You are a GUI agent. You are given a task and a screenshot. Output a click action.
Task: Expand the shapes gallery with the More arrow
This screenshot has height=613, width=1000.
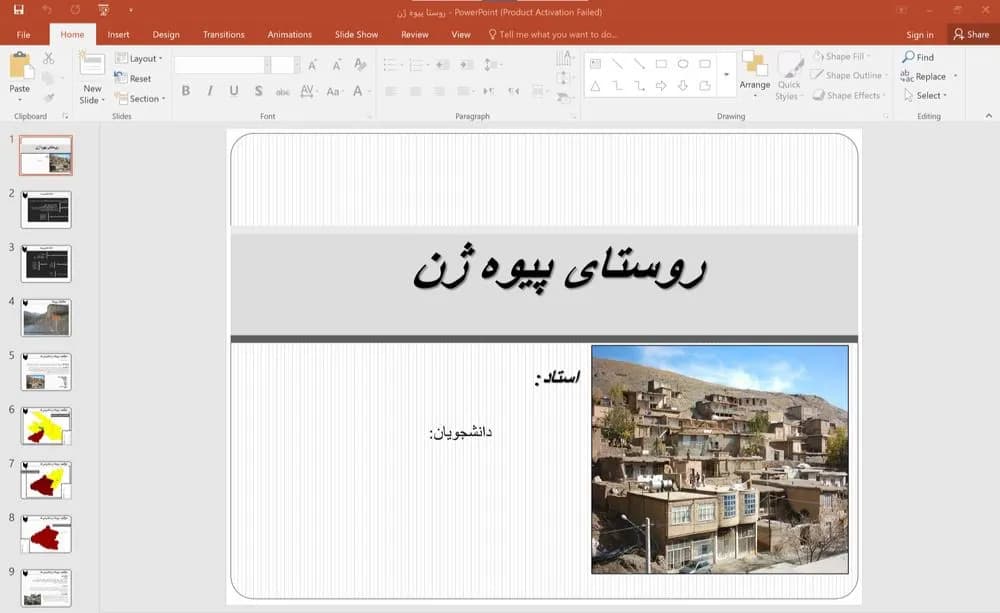(x=726, y=75)
